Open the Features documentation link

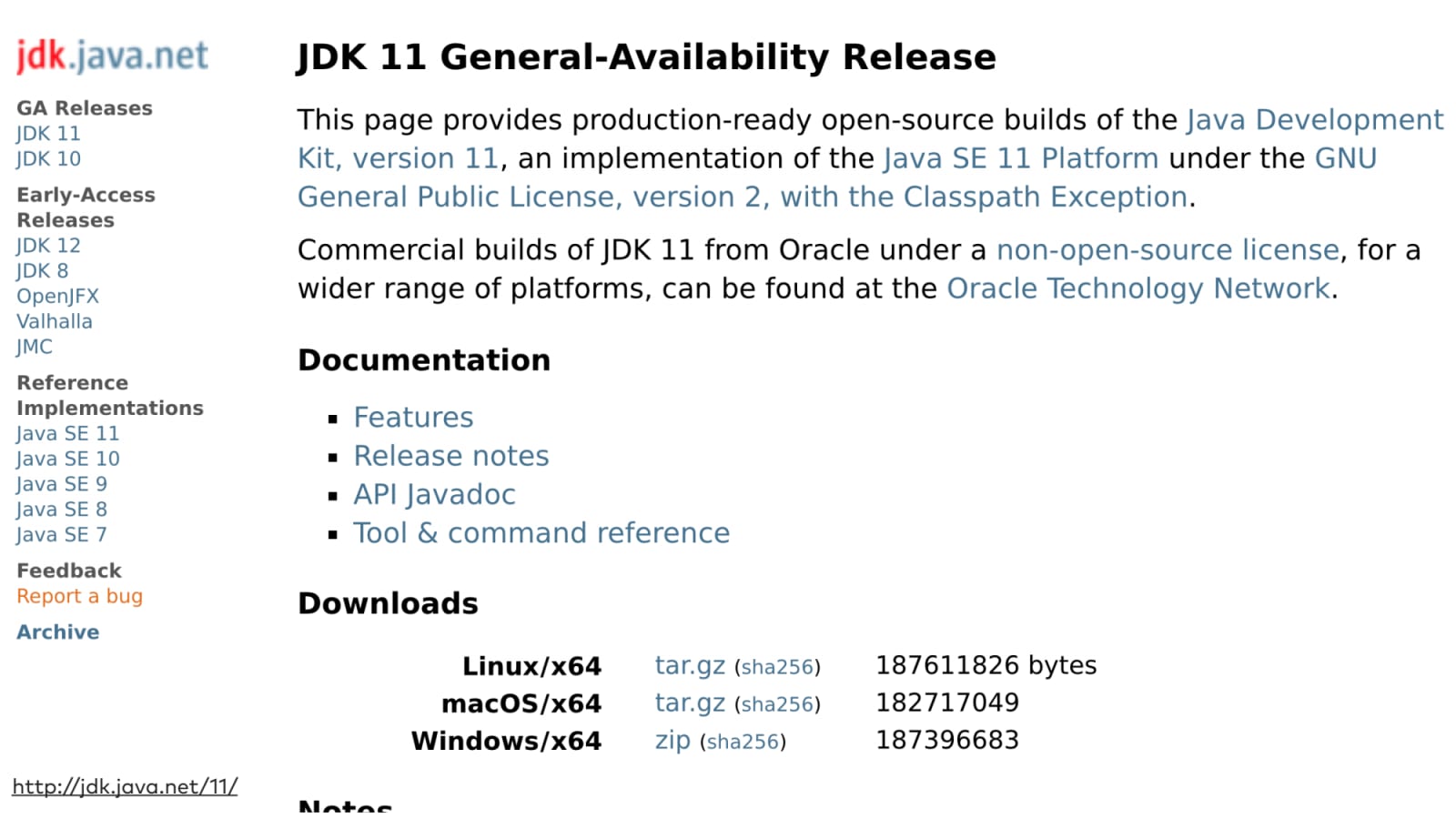pyautogui.click(x=413, y=418)
